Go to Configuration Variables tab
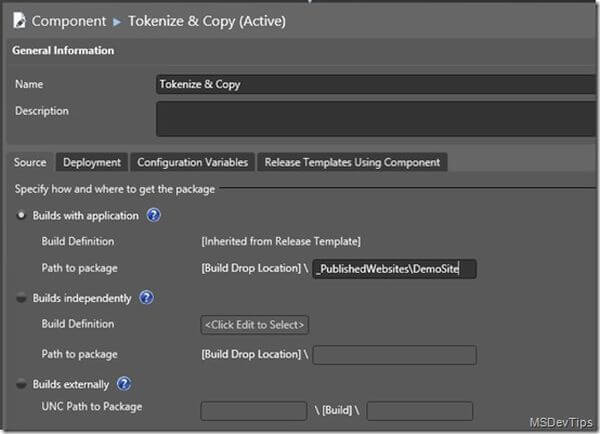This screenshot has height=434, width=600. click(x=192, y=162)
